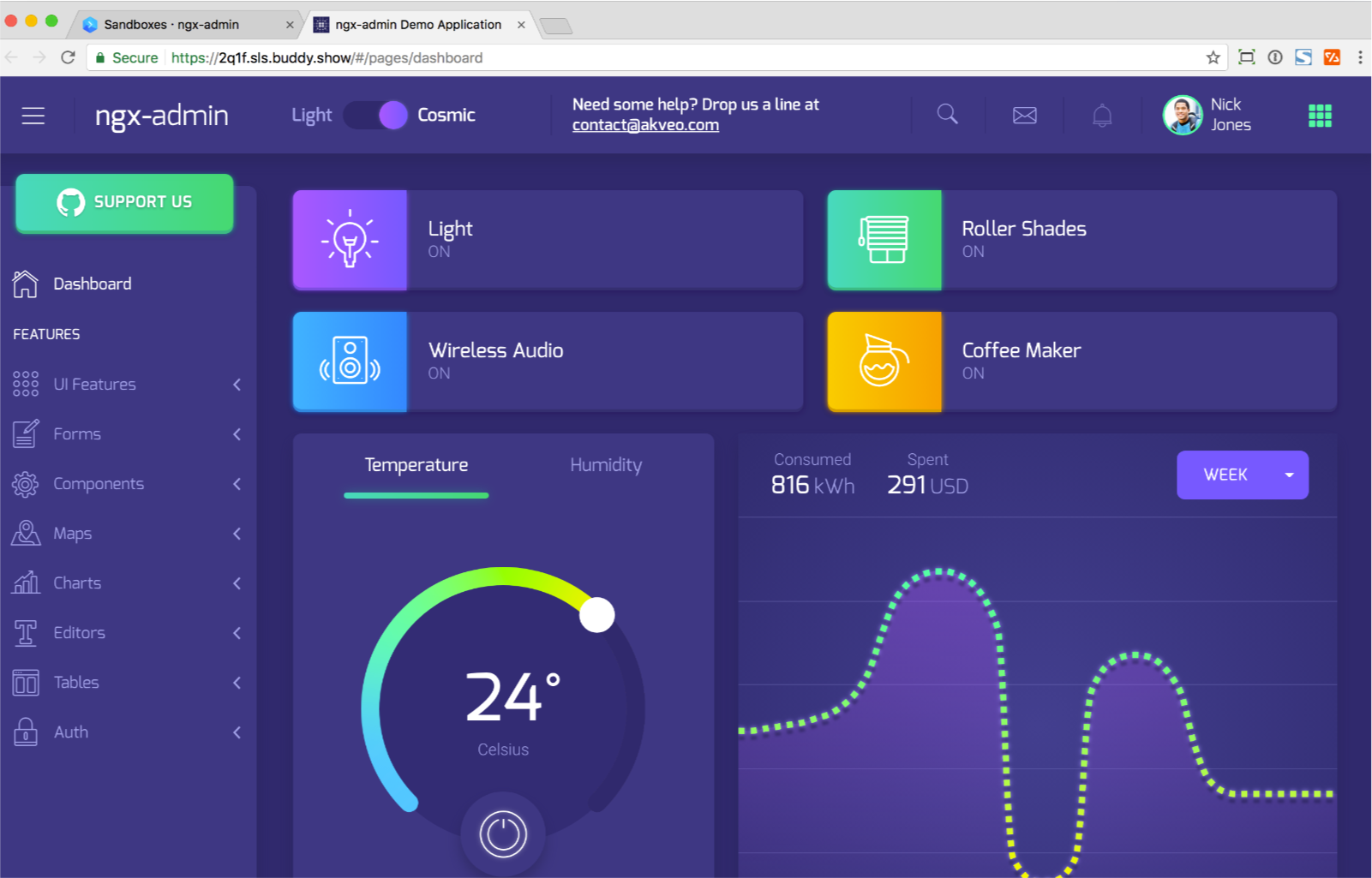
Task: Open a new browser tab
Action: pyautogui.click(x=557, y=26)
